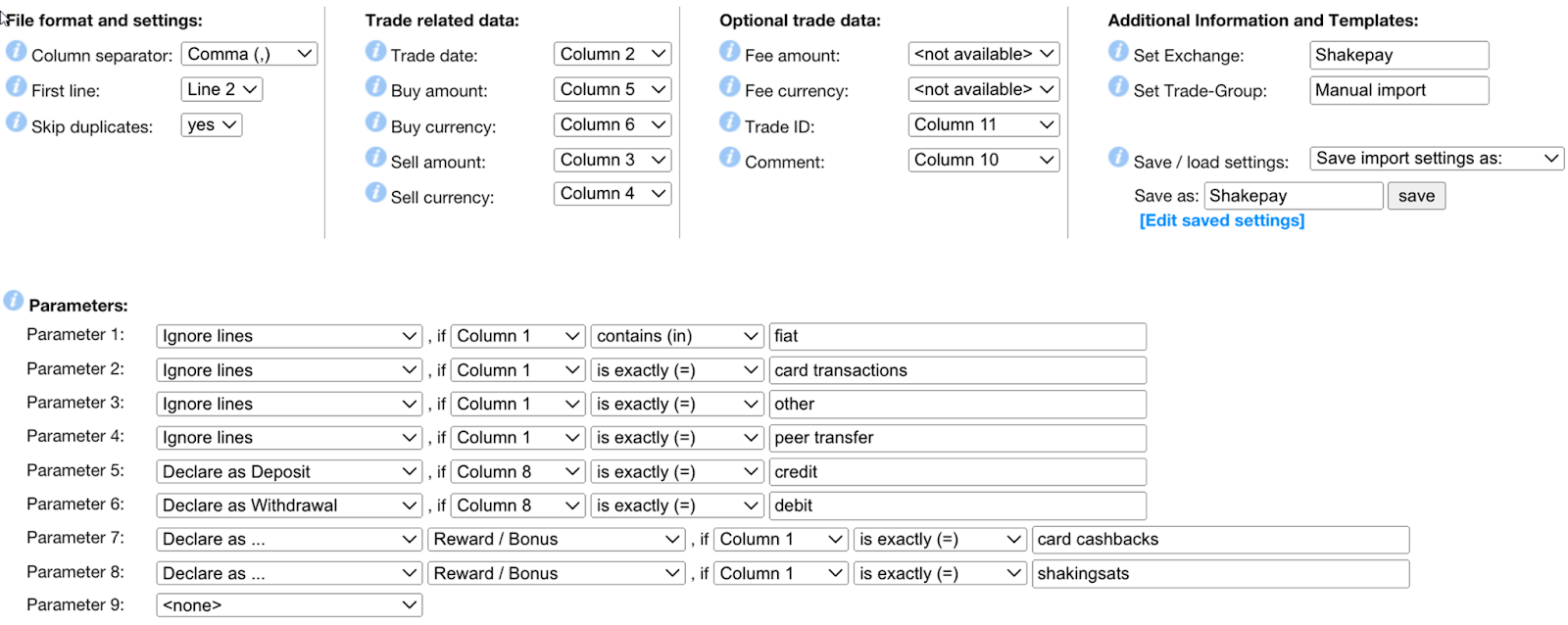This screenshot has width=1568, height=625.
Task: Open Parameter 8 is exactly condition dropdown
Action: 940,574
